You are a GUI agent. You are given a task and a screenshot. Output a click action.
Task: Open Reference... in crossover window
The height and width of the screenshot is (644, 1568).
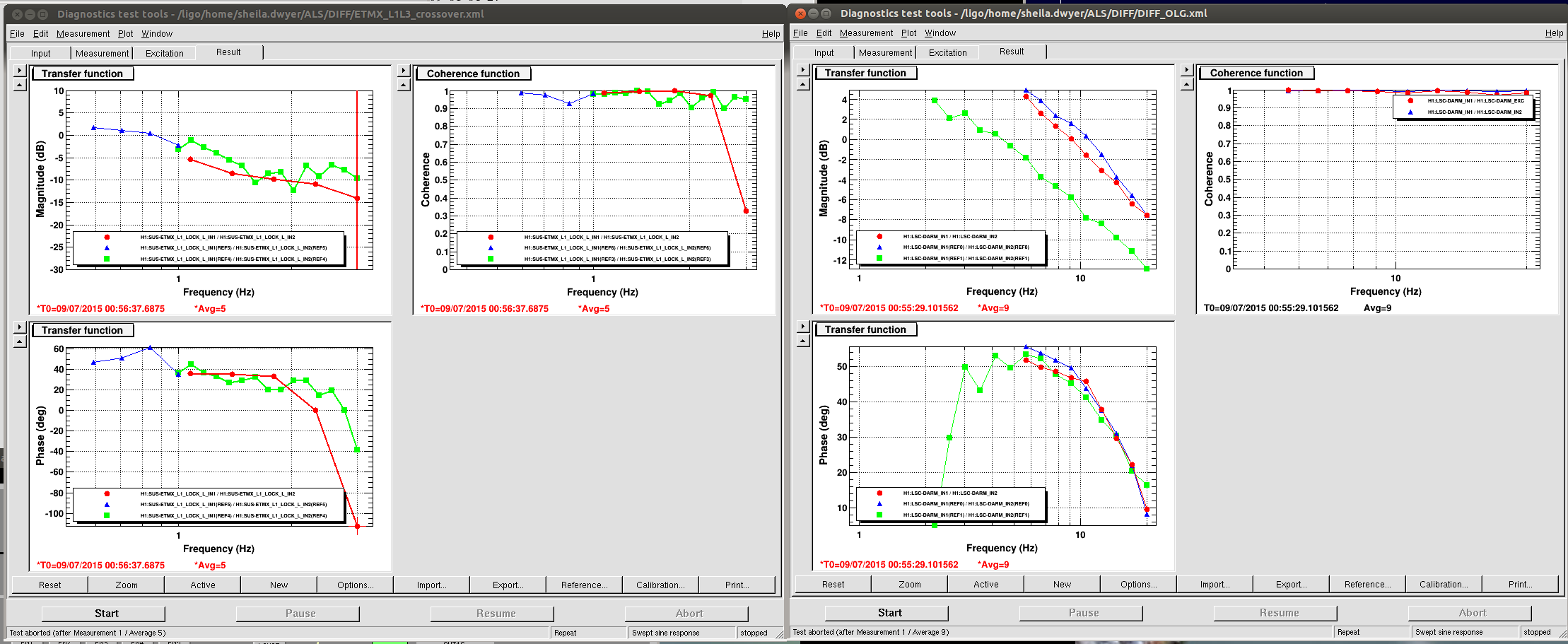pos(584,585)
